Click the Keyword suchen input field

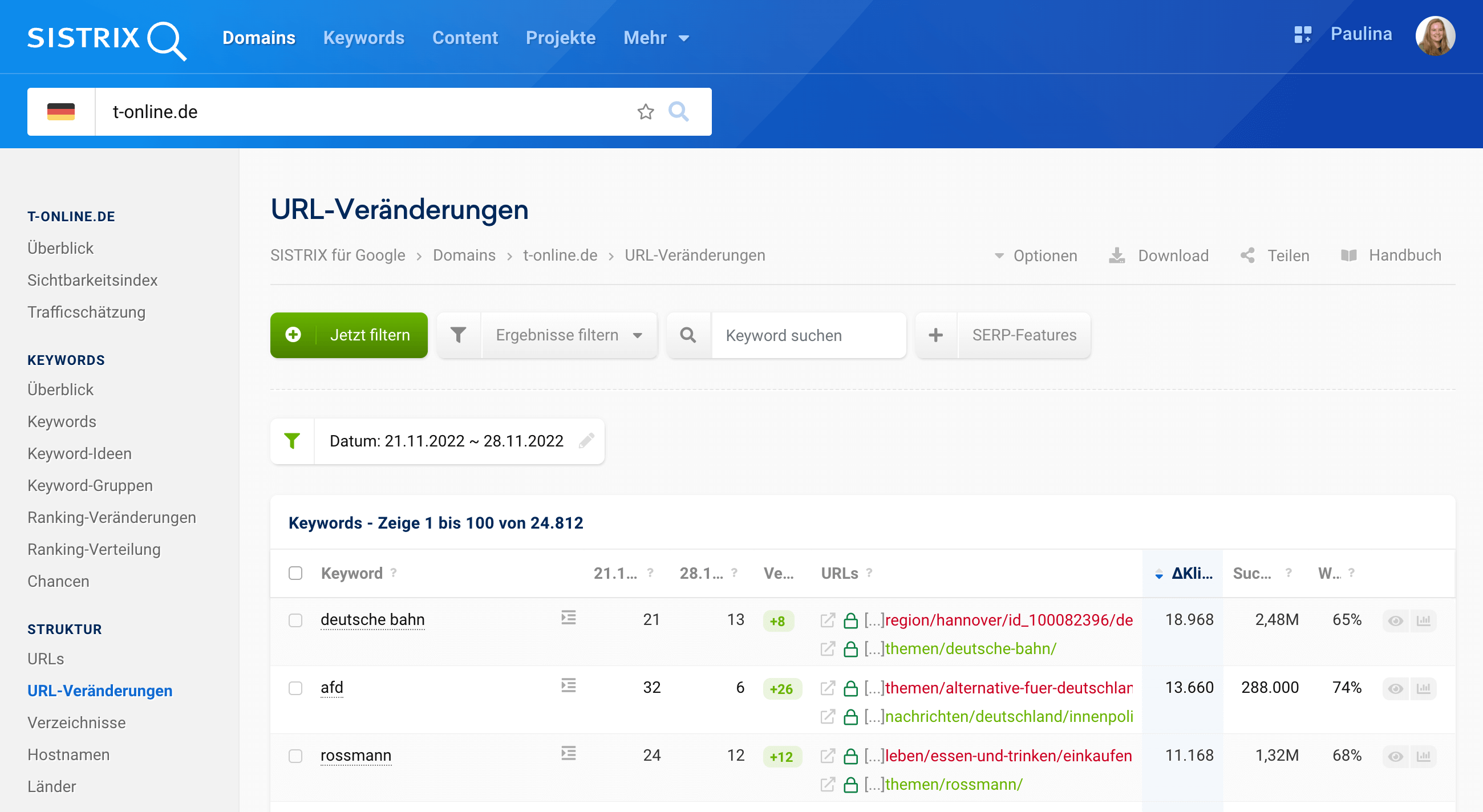(808, 335)
